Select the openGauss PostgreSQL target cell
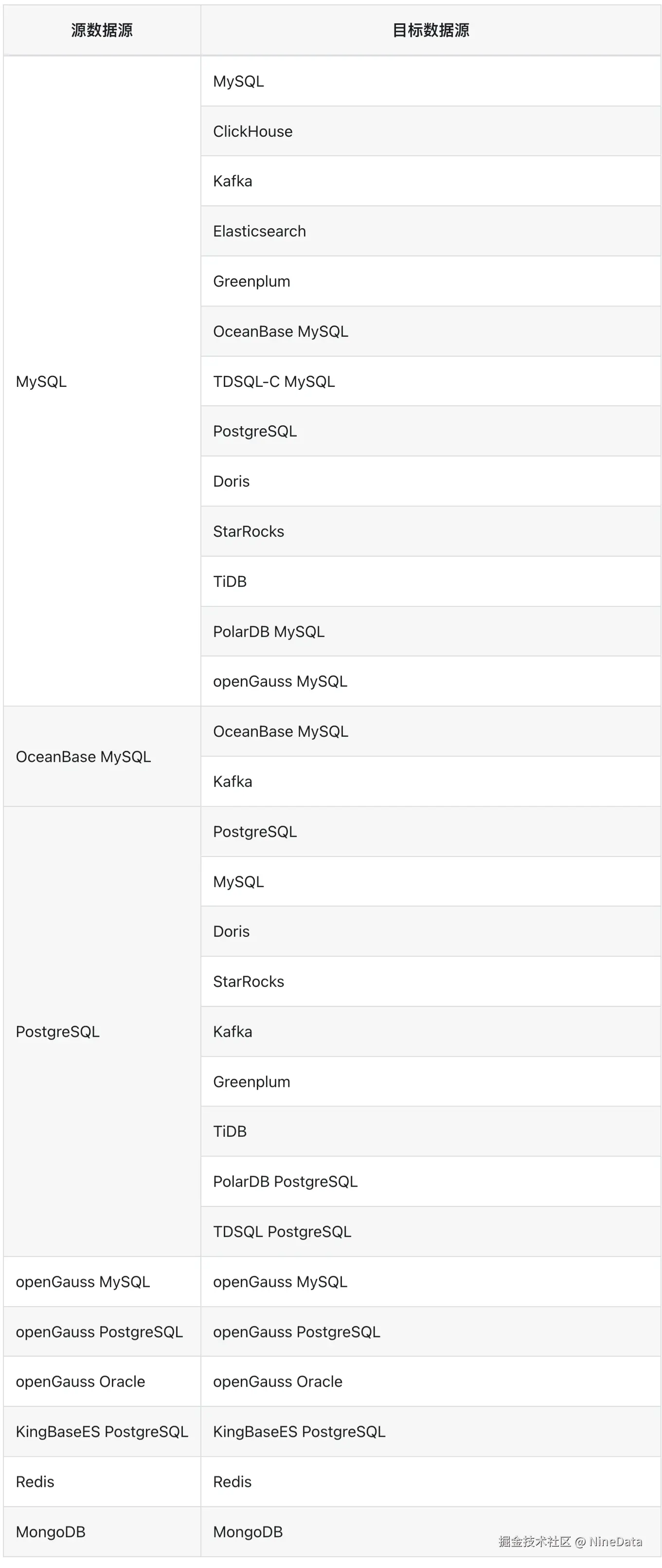662x1568 pixels. point(431,1332)
